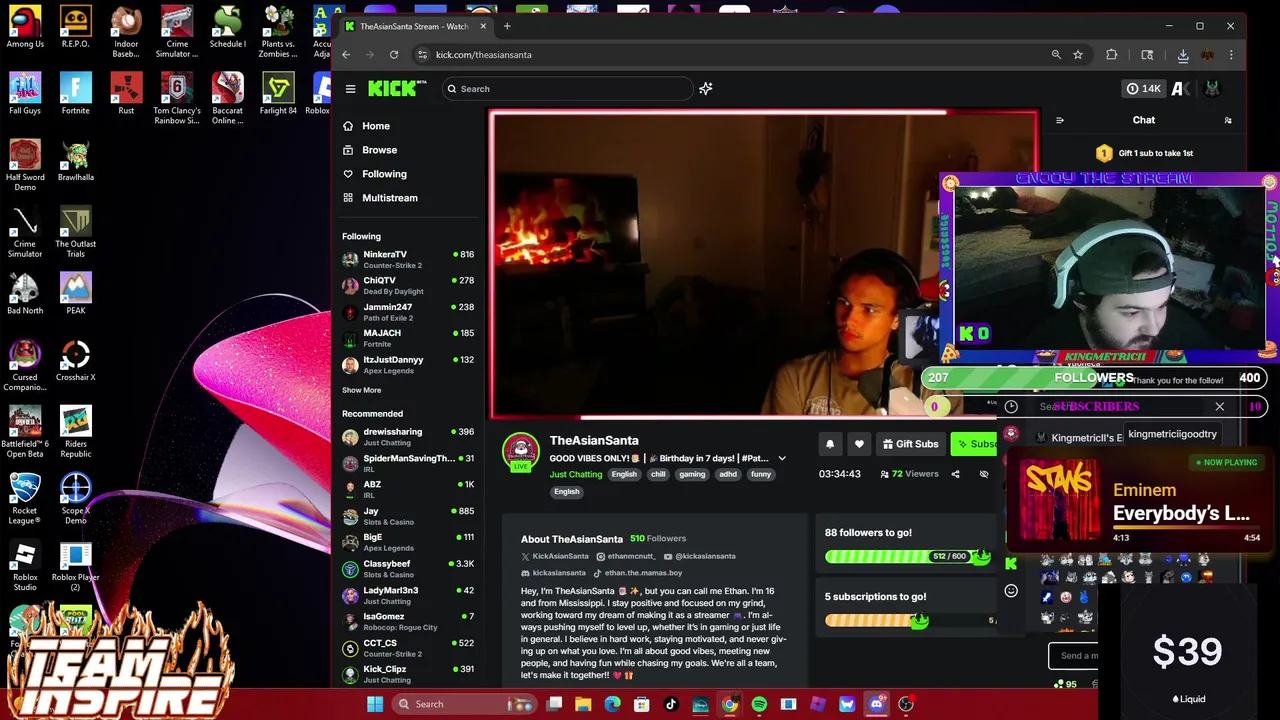Click in the Kick search field
This screenshot has width=1280, height=720.
[x=567, y=89]
